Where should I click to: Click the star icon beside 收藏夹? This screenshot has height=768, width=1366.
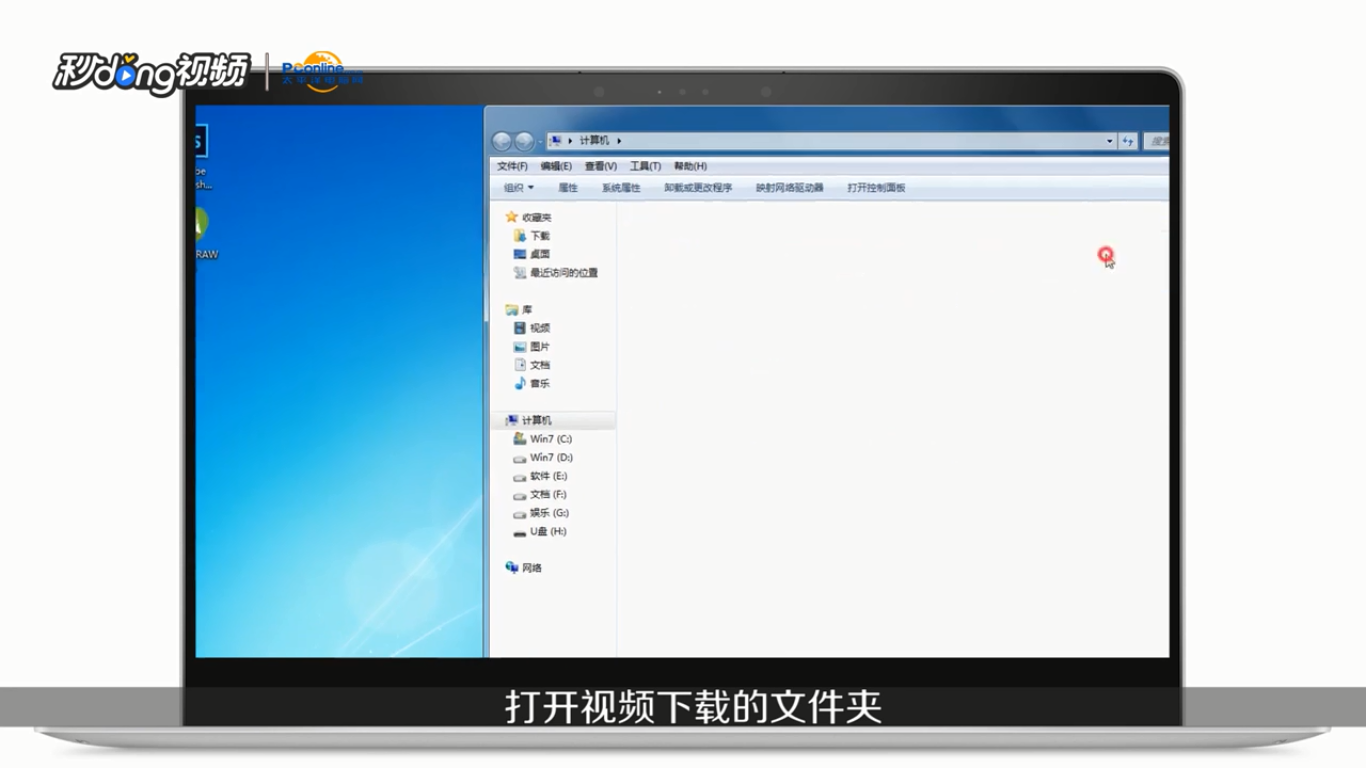pos(512,217)
